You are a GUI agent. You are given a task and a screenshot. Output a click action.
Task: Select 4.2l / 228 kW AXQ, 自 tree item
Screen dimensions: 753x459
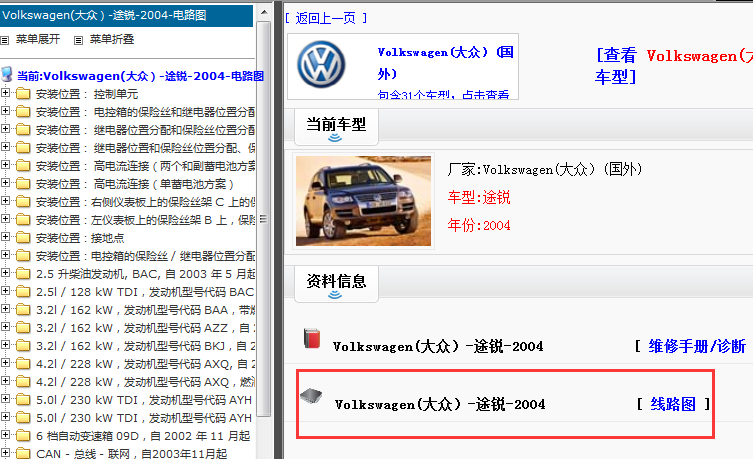146,364
